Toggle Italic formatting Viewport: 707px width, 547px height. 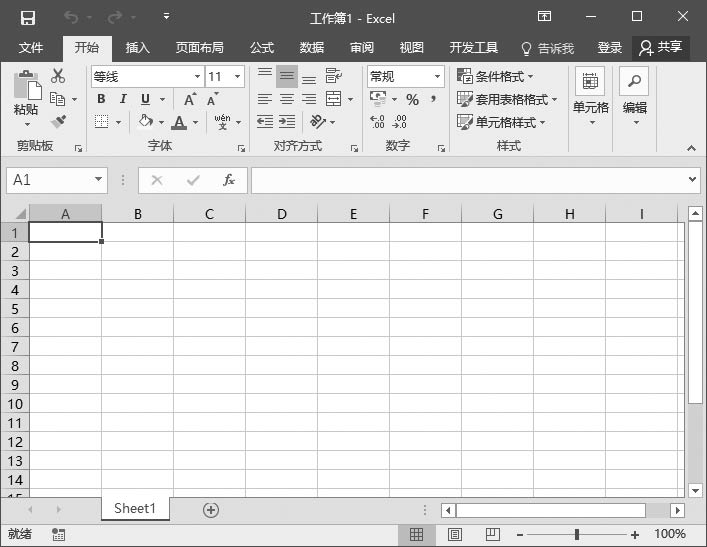[123, 99]
